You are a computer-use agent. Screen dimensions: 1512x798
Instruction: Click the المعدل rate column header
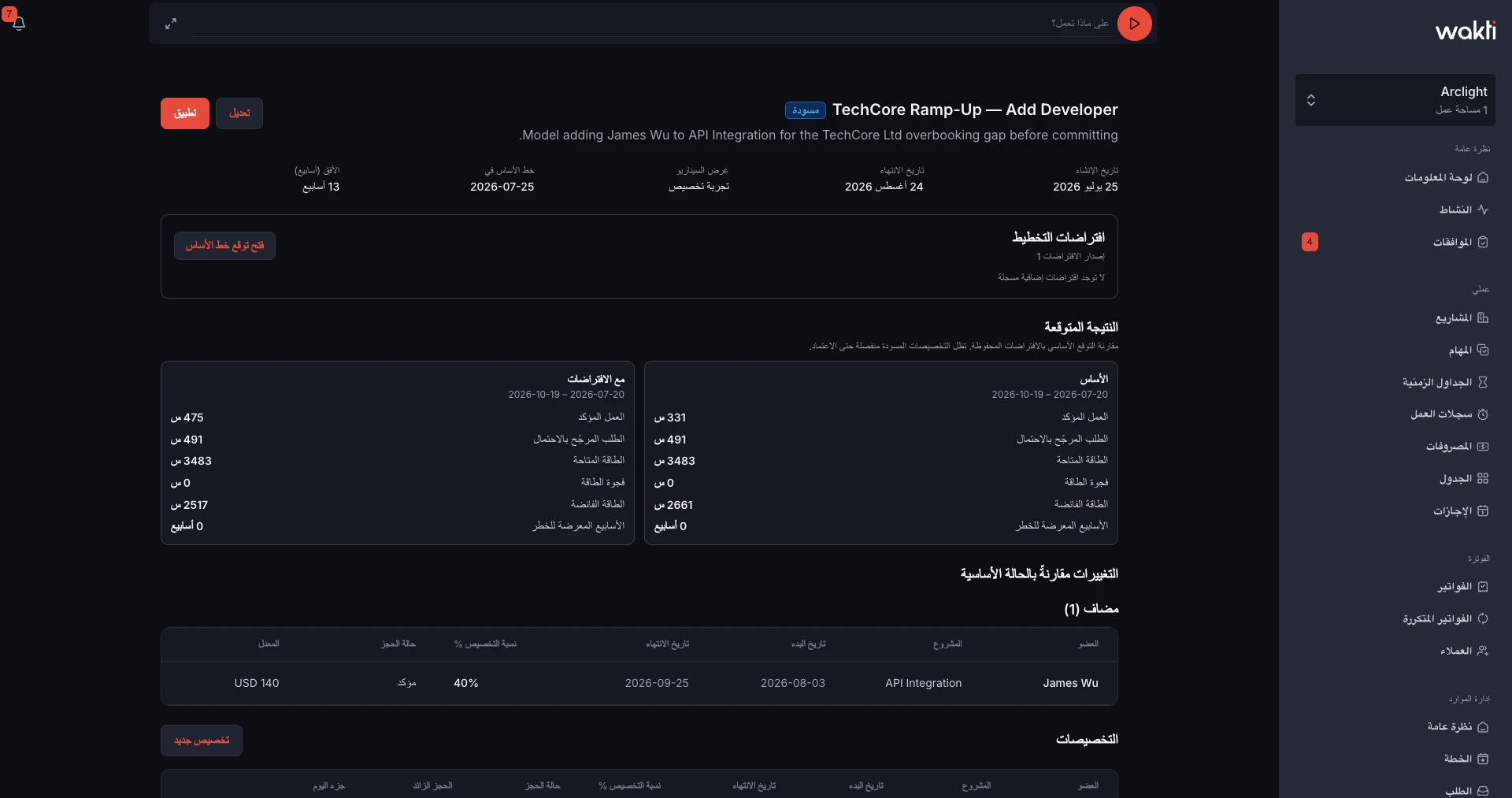tap(269, 644)
